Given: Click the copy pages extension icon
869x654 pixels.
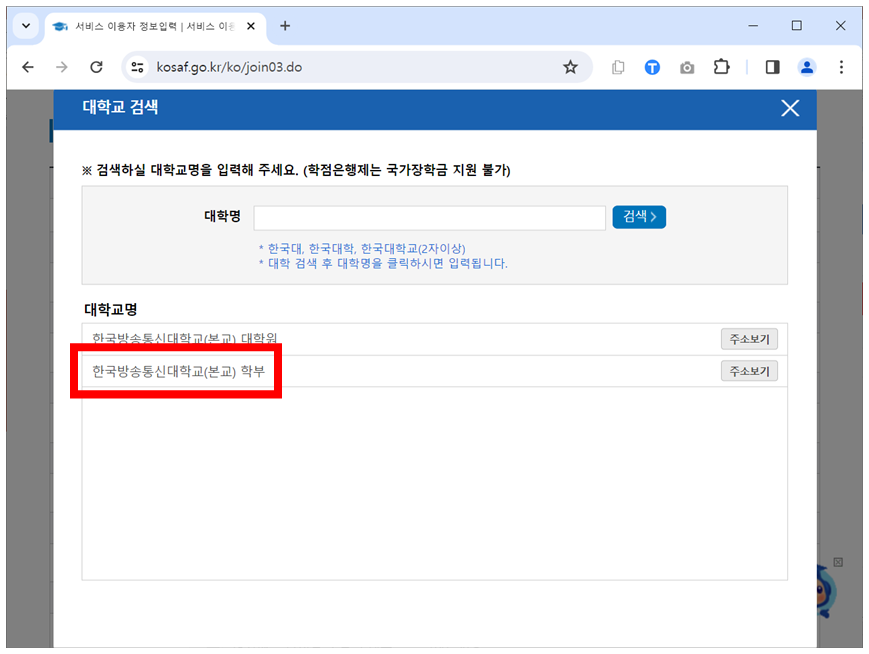Looking at the screenshot, I should pyautogui.click(x=618, y=68).
